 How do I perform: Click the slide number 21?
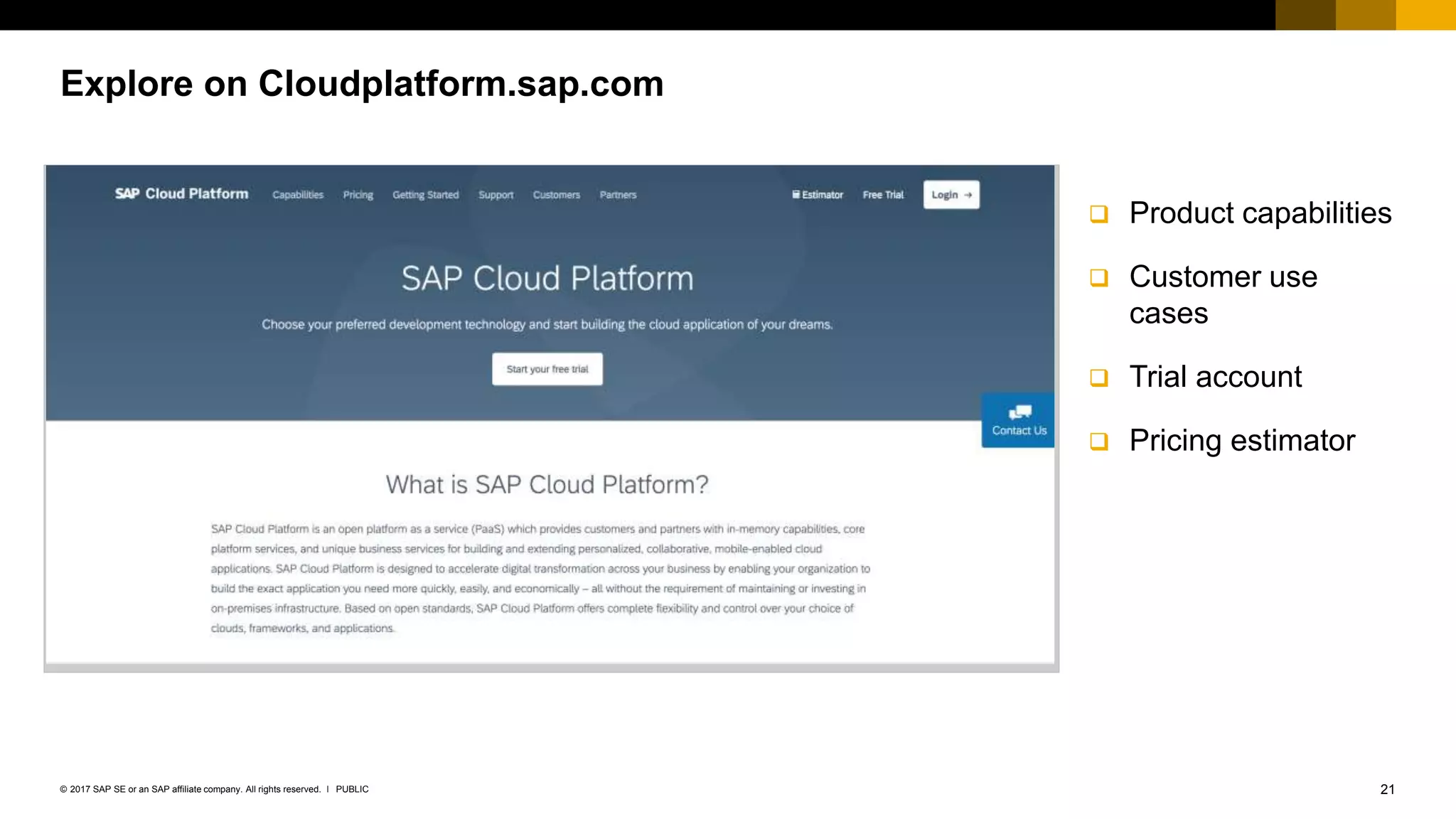click(1387, 789)
